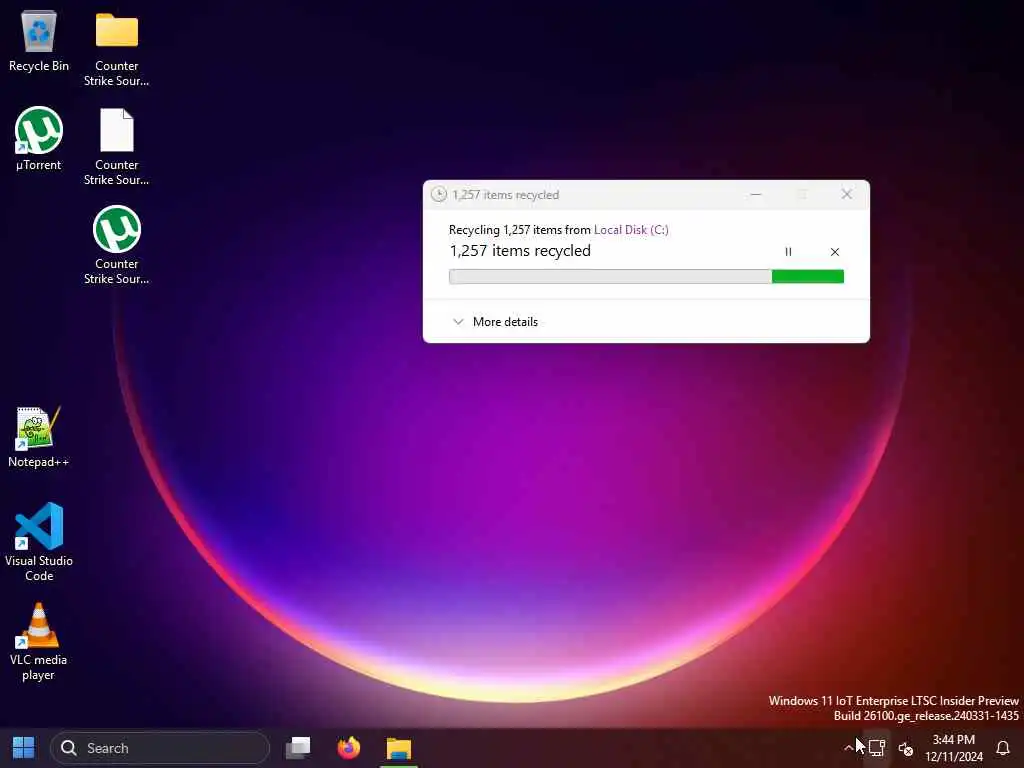Show hidden system tray icons
This screenshot has width=1024, height=768.
pyautogui.click(x=848, y=748)
